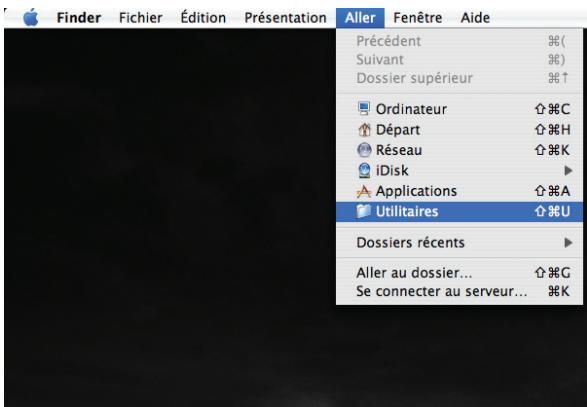Click the ⇧⌘A shortcut label
The width and height of the screenshot is (587, 407).
(x=553, y=191)
